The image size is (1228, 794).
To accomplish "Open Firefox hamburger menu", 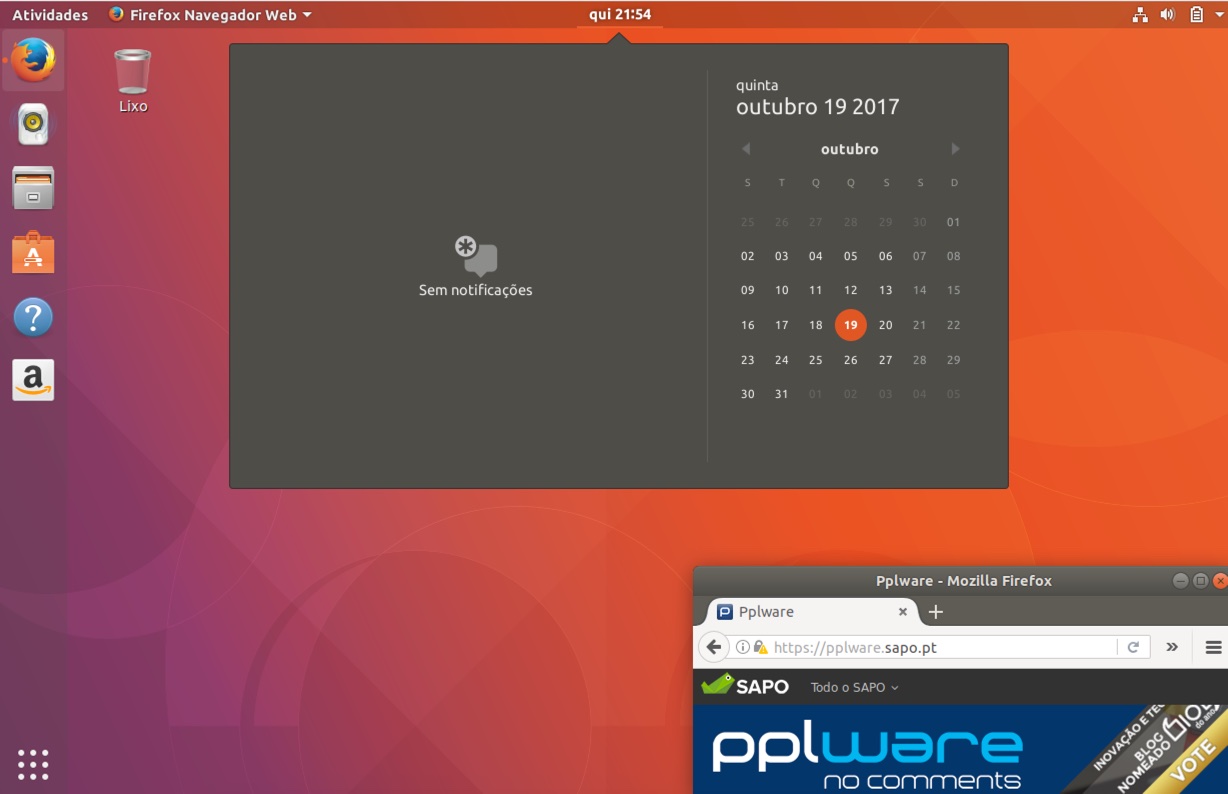I will [x=1213, y=647].
